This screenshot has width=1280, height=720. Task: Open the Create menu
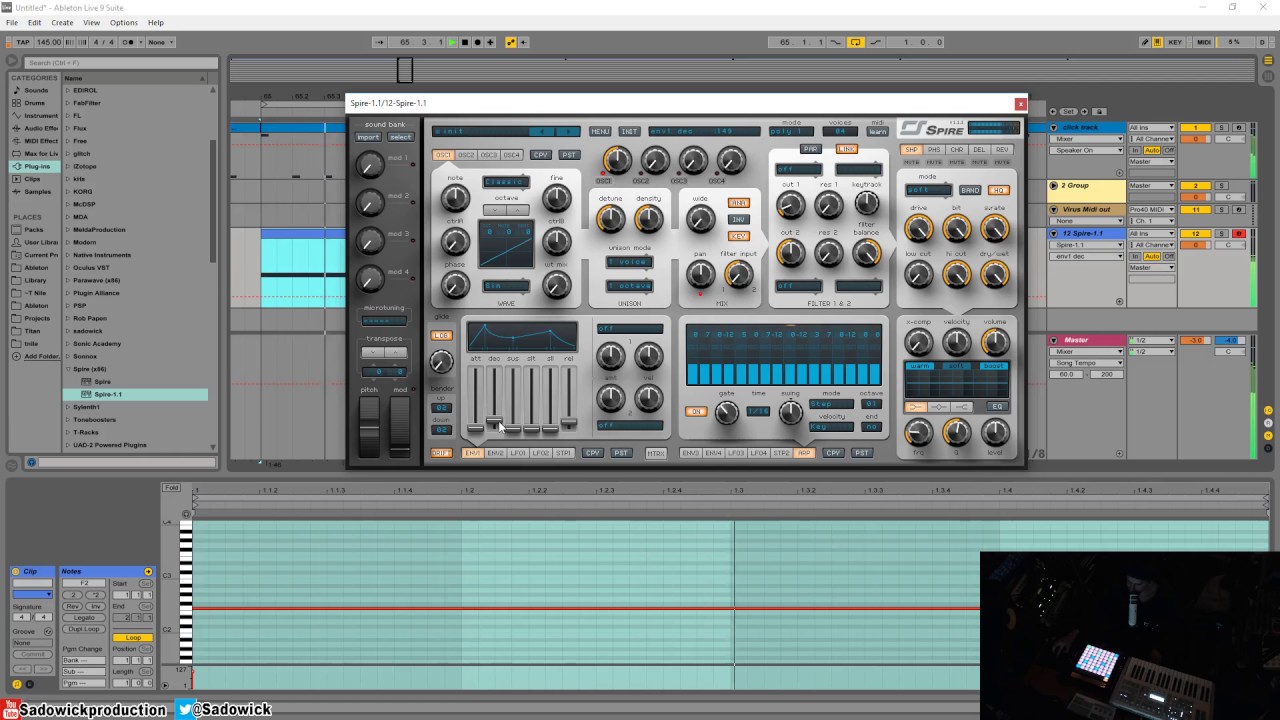[62, 22]
